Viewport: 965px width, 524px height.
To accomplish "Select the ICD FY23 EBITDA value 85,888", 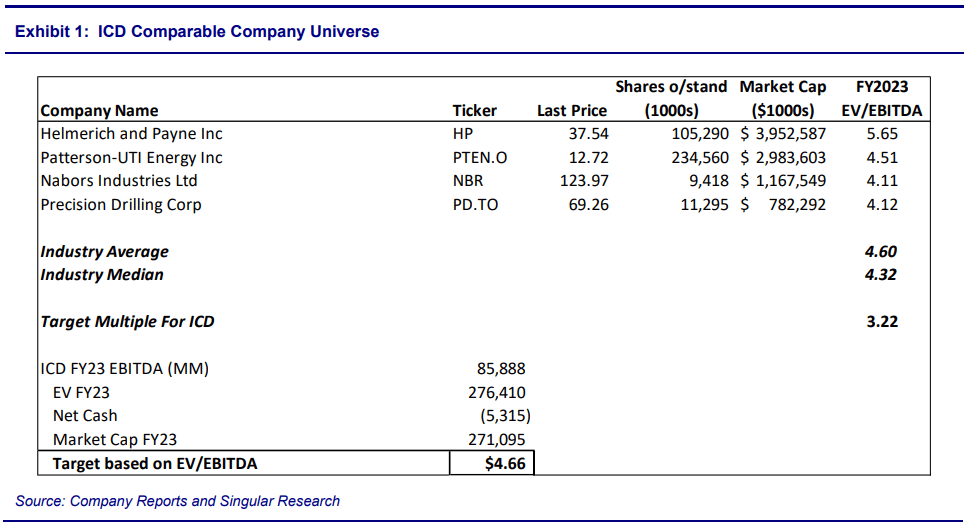I will pos(501,369).
